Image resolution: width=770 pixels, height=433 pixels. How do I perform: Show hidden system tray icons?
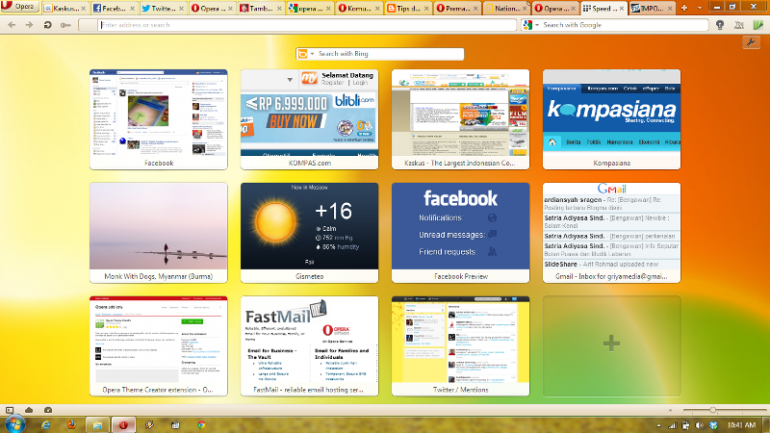(659, 425)
